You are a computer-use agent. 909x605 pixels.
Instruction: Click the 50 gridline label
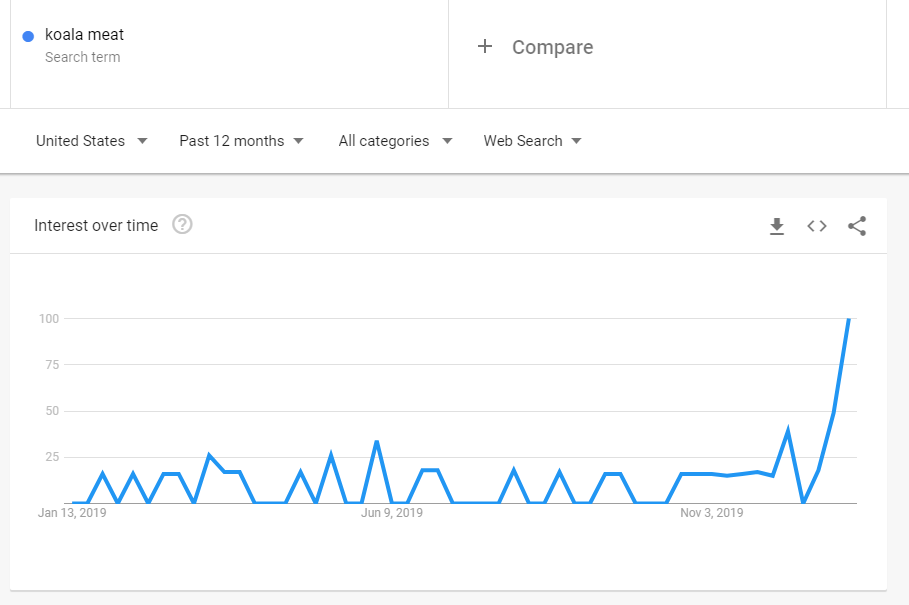52,411
